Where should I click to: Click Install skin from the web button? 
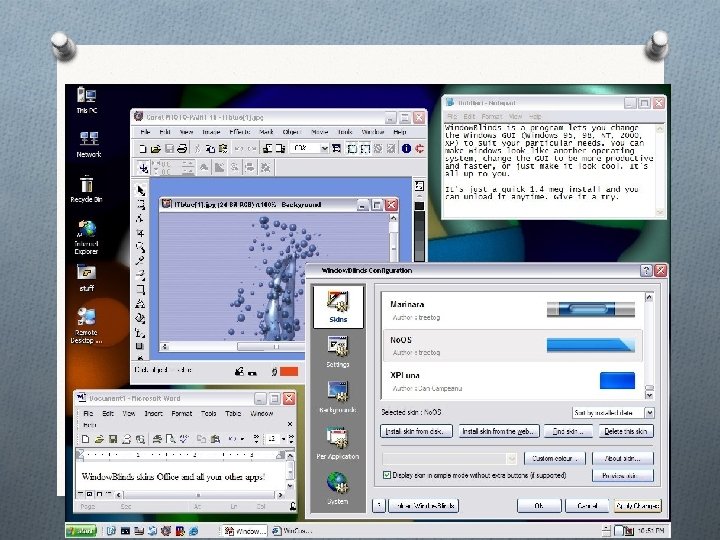pyautogui.click(x=498, y=431)
